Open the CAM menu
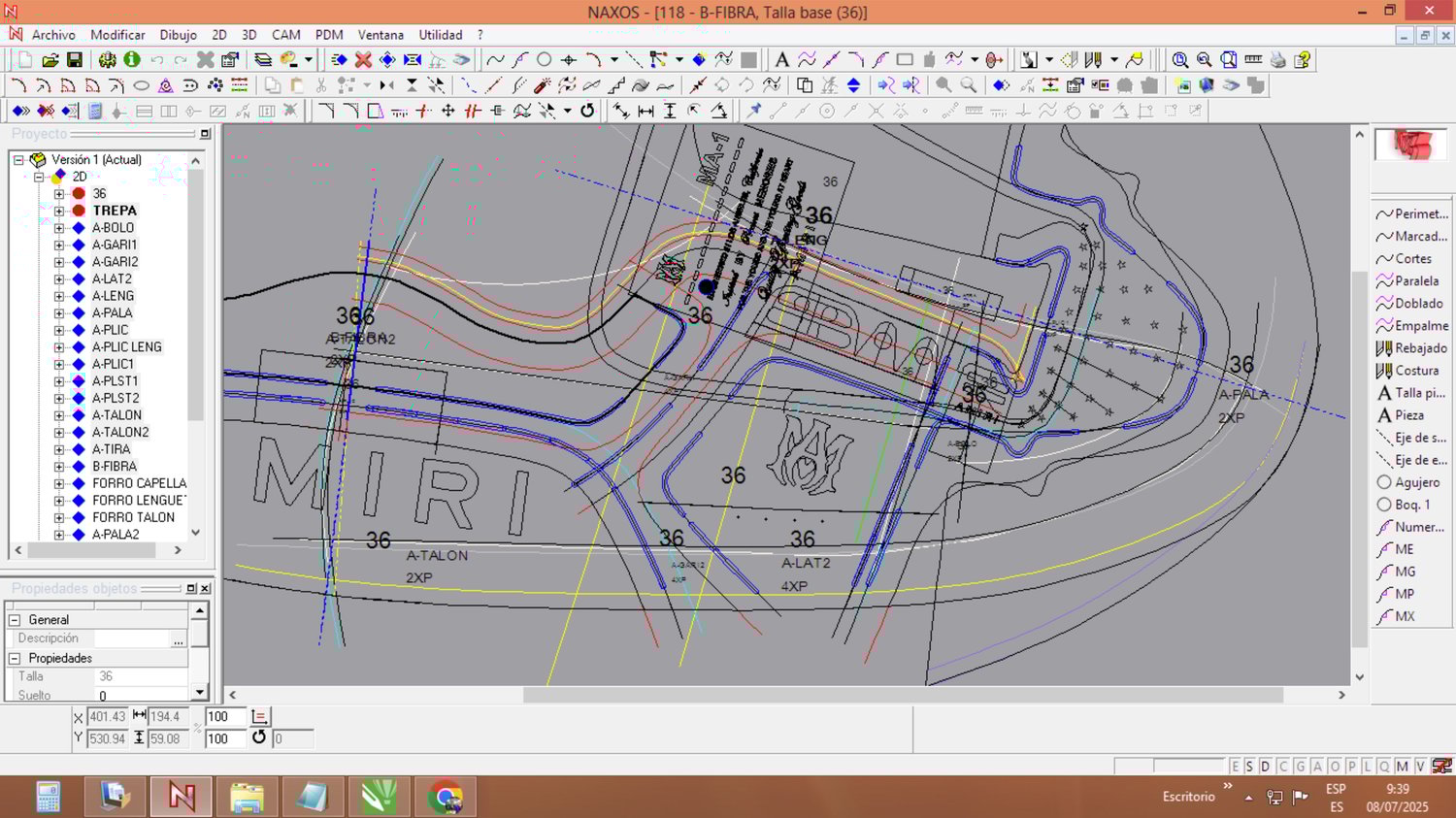Image resolution: width=1456 pixels, height=818 pixels. (x=285, y=35)
